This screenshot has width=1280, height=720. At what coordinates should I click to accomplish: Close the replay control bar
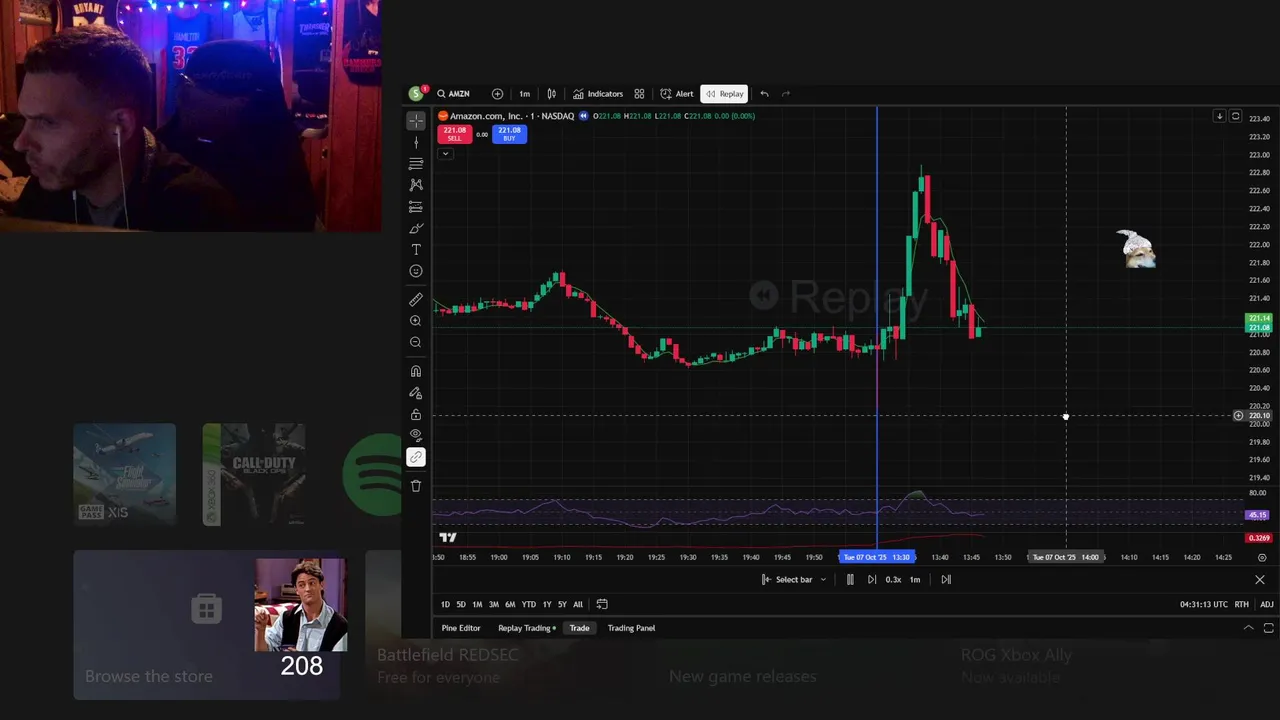[x=1260, y=579]
